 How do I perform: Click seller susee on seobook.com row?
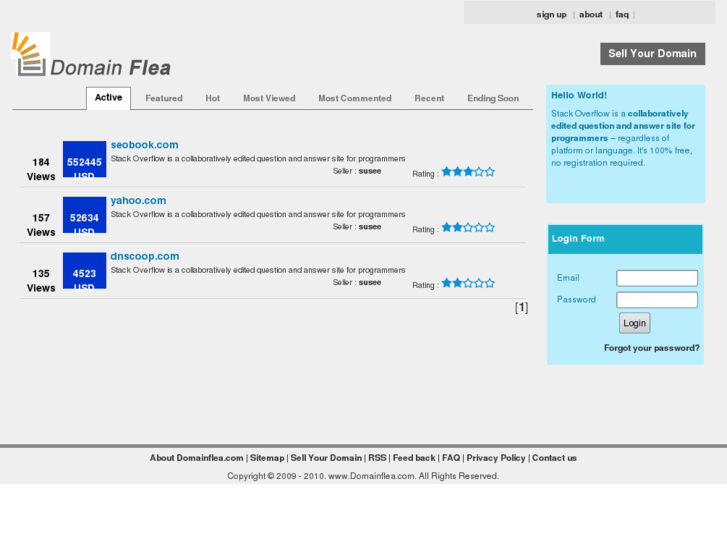point(370,171)
